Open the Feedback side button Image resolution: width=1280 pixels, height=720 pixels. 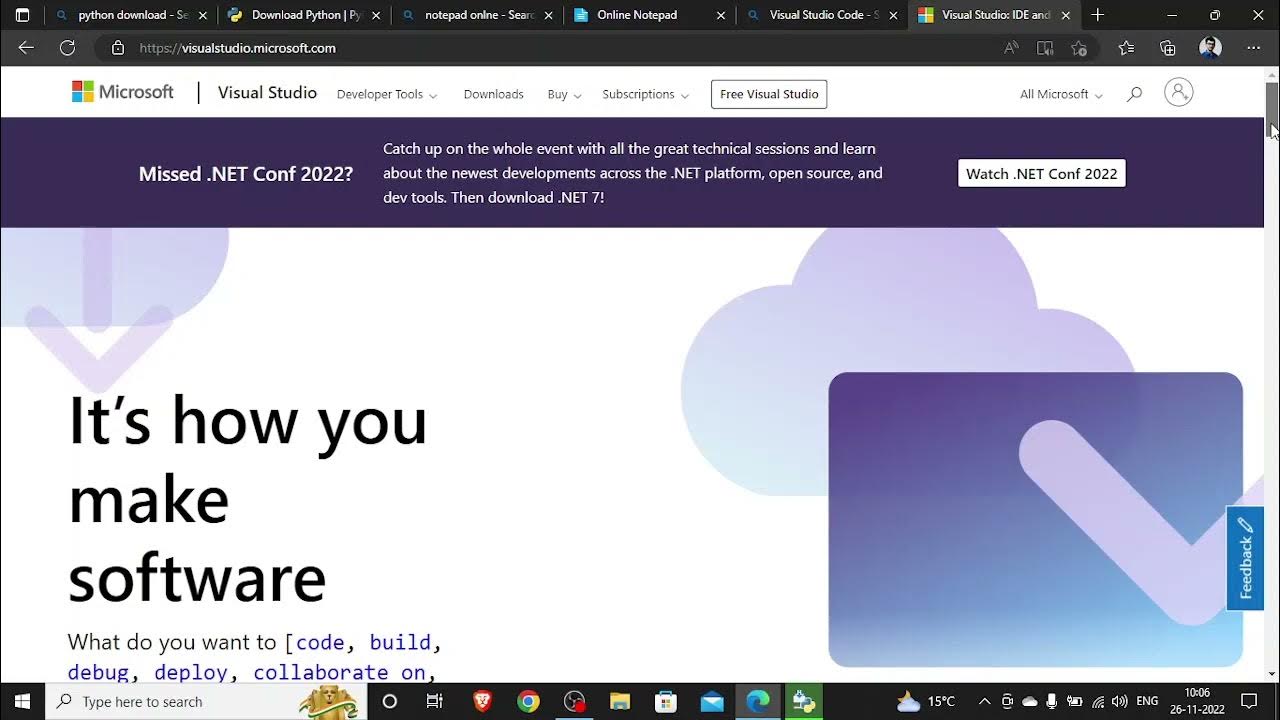tap(1245, 558)
